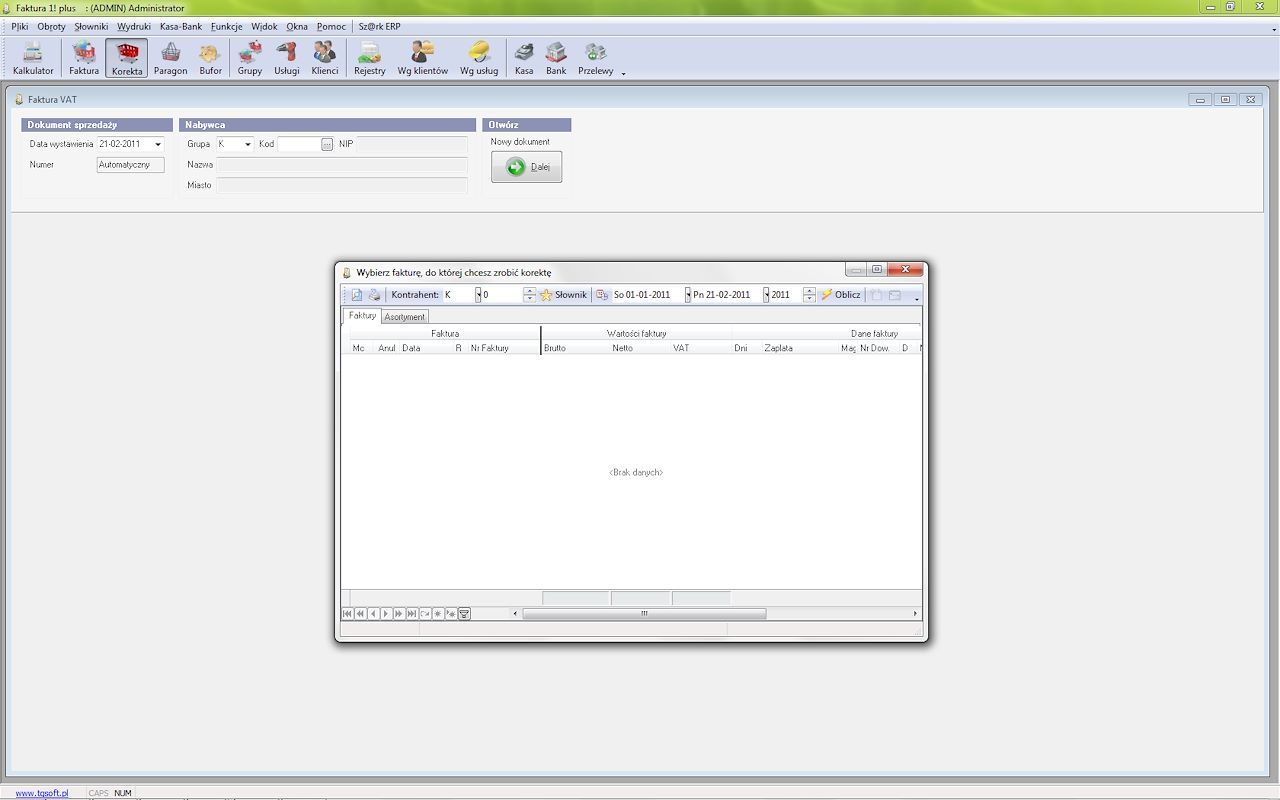
Task: Open the Słowniki menu
Action: (91, 27)
